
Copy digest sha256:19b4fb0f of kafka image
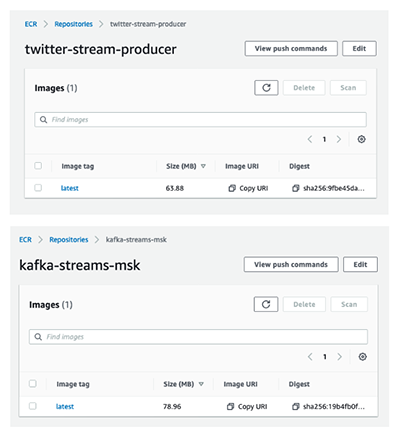coord(296,407)
